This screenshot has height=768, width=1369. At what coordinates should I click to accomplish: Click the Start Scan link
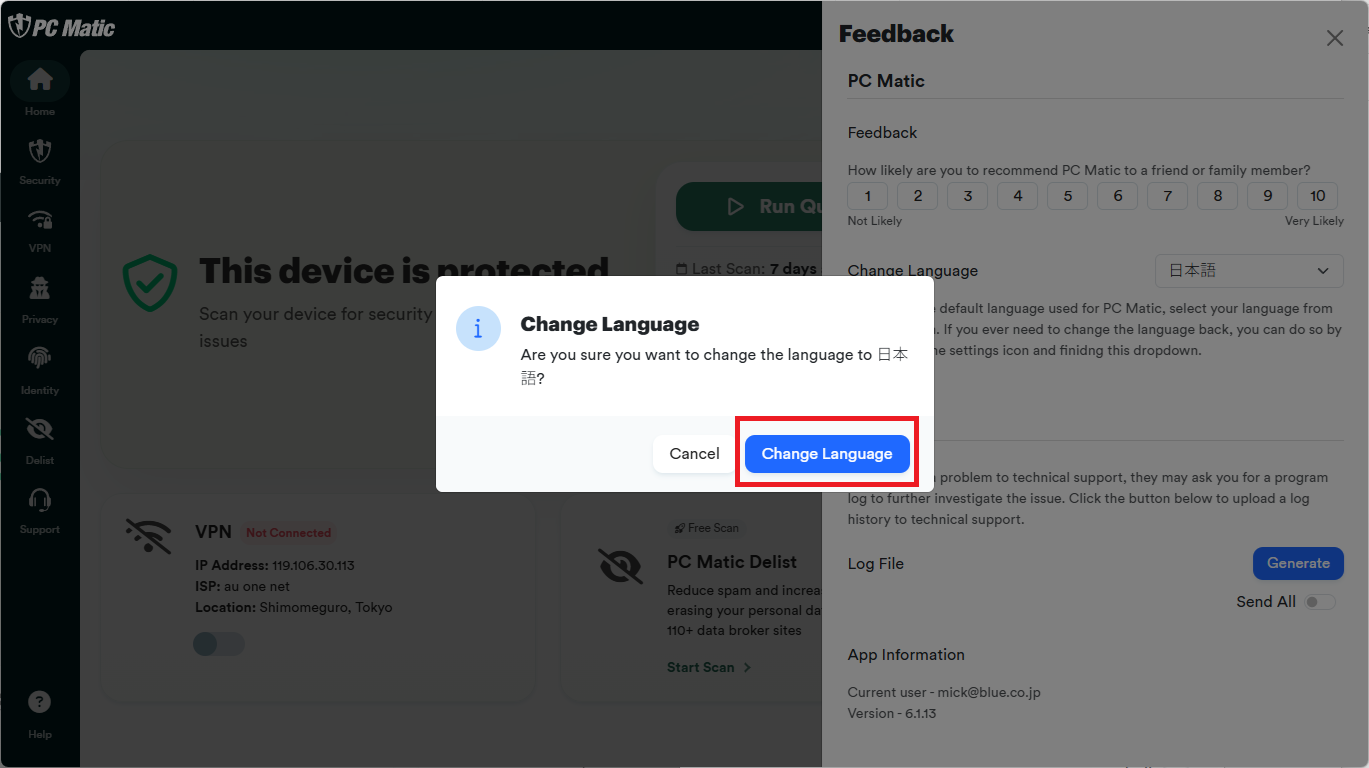click(709, 667)
